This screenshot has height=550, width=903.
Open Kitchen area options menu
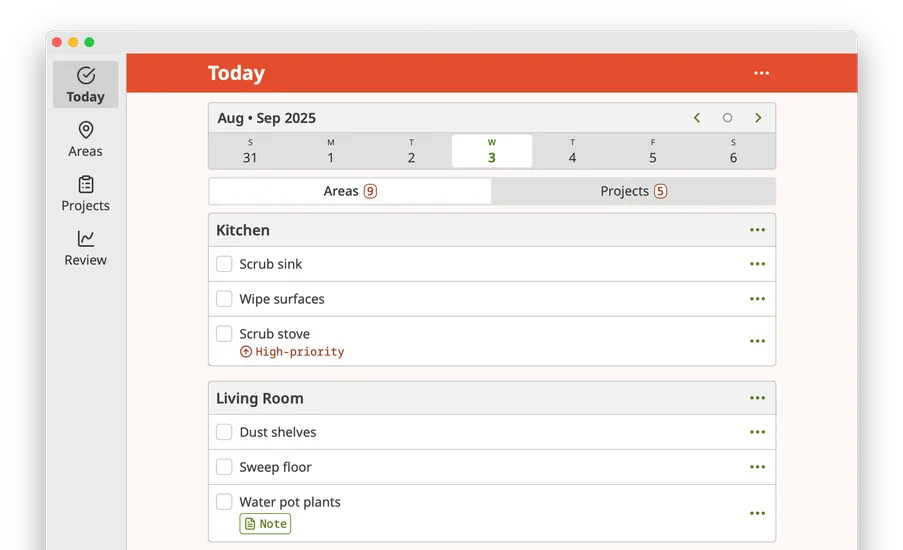[x=757, y=230]
